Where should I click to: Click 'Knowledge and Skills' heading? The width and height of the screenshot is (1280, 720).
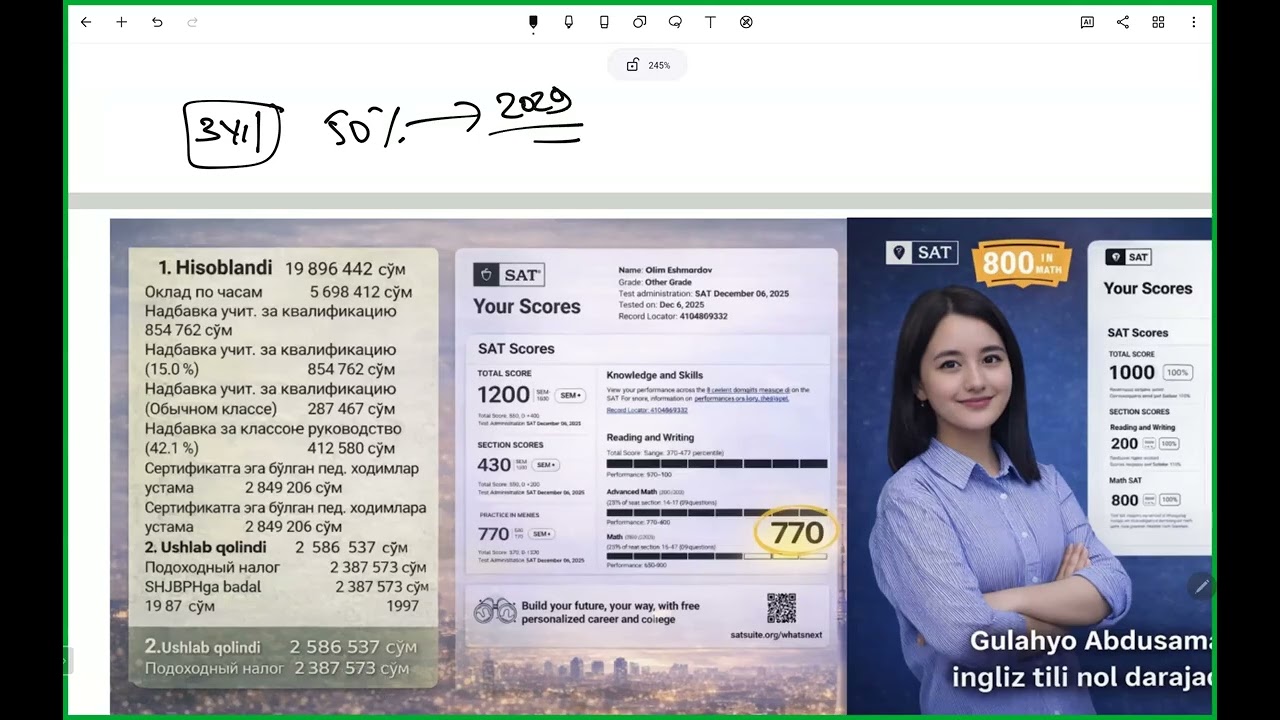click(x=654, y=375)
